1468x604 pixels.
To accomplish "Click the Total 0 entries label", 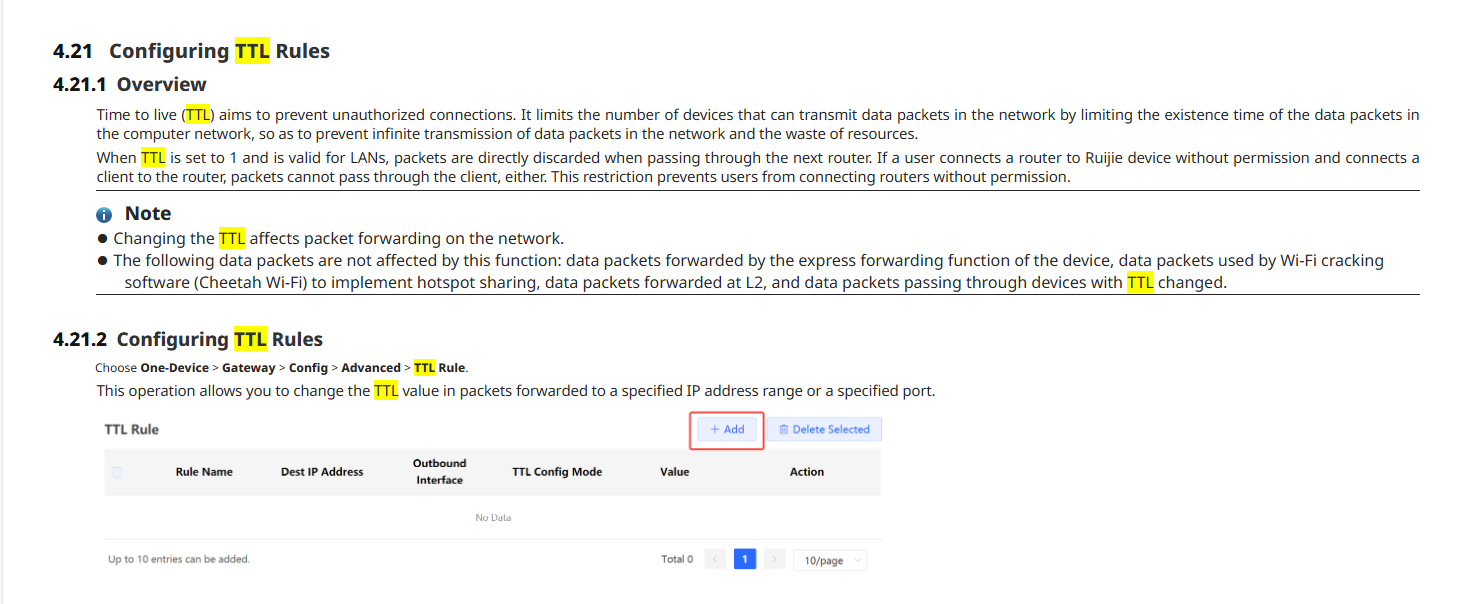I will point(677,559).
